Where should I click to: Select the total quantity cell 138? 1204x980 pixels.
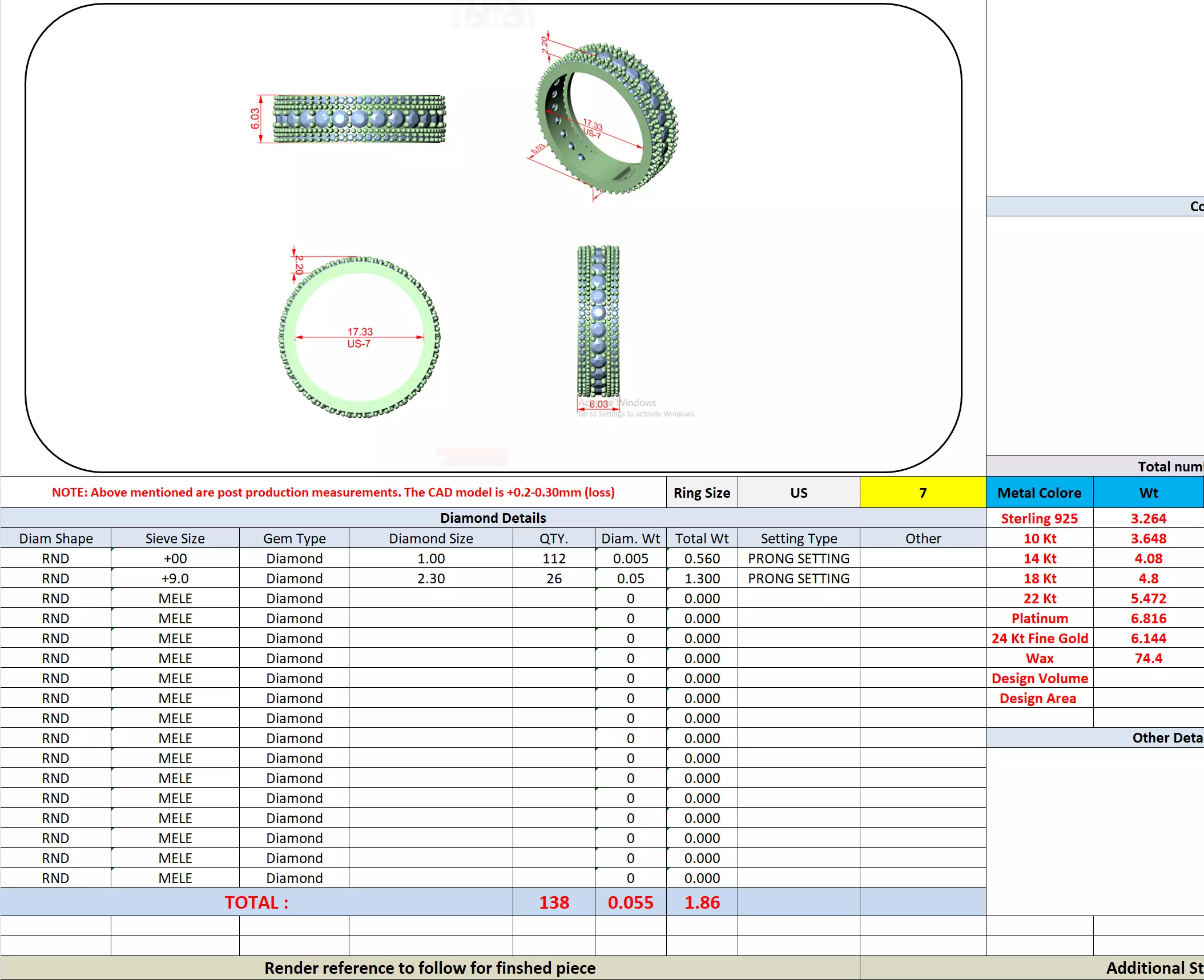point(553,902)
